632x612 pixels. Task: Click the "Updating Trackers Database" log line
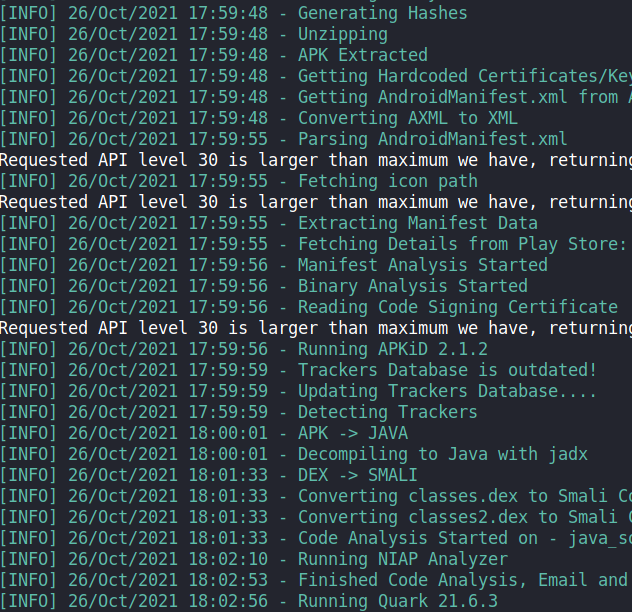447,391
